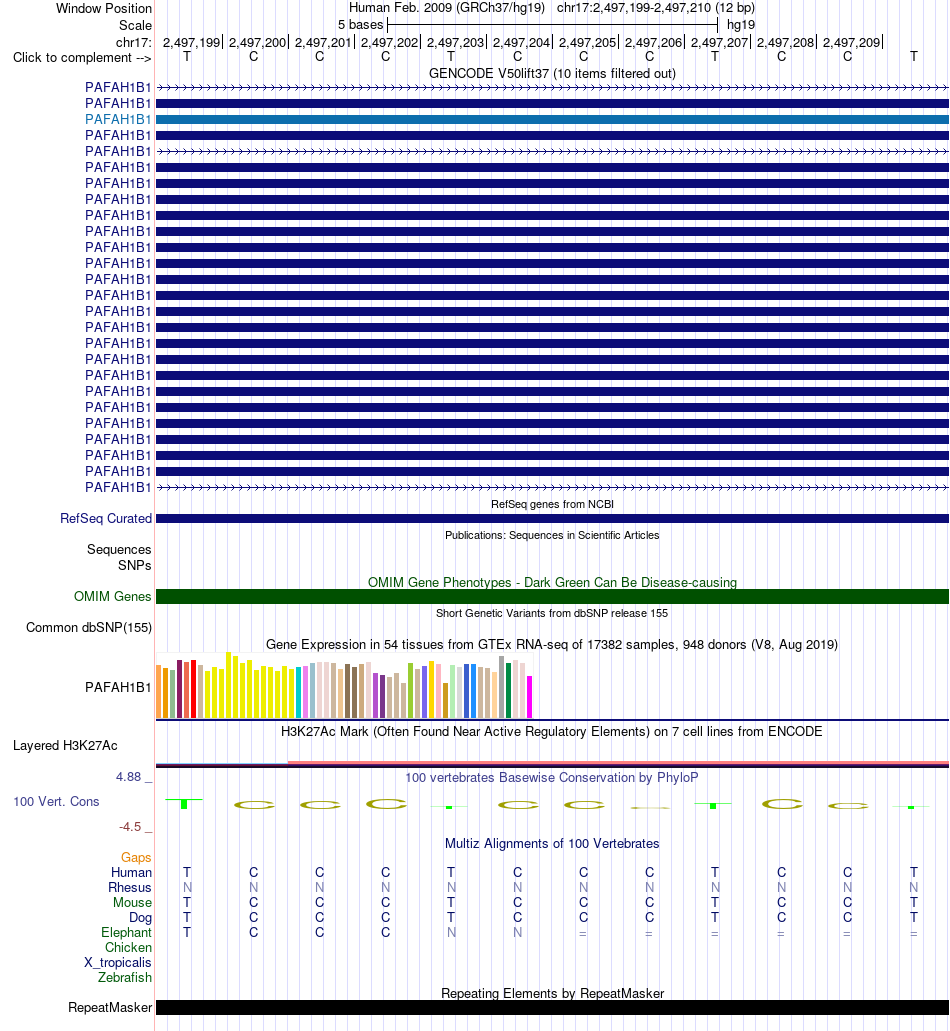This screenshot has width=950, height=1031.
Task: Click the black RepeatMasker element bar
Action: [552, 1008]
